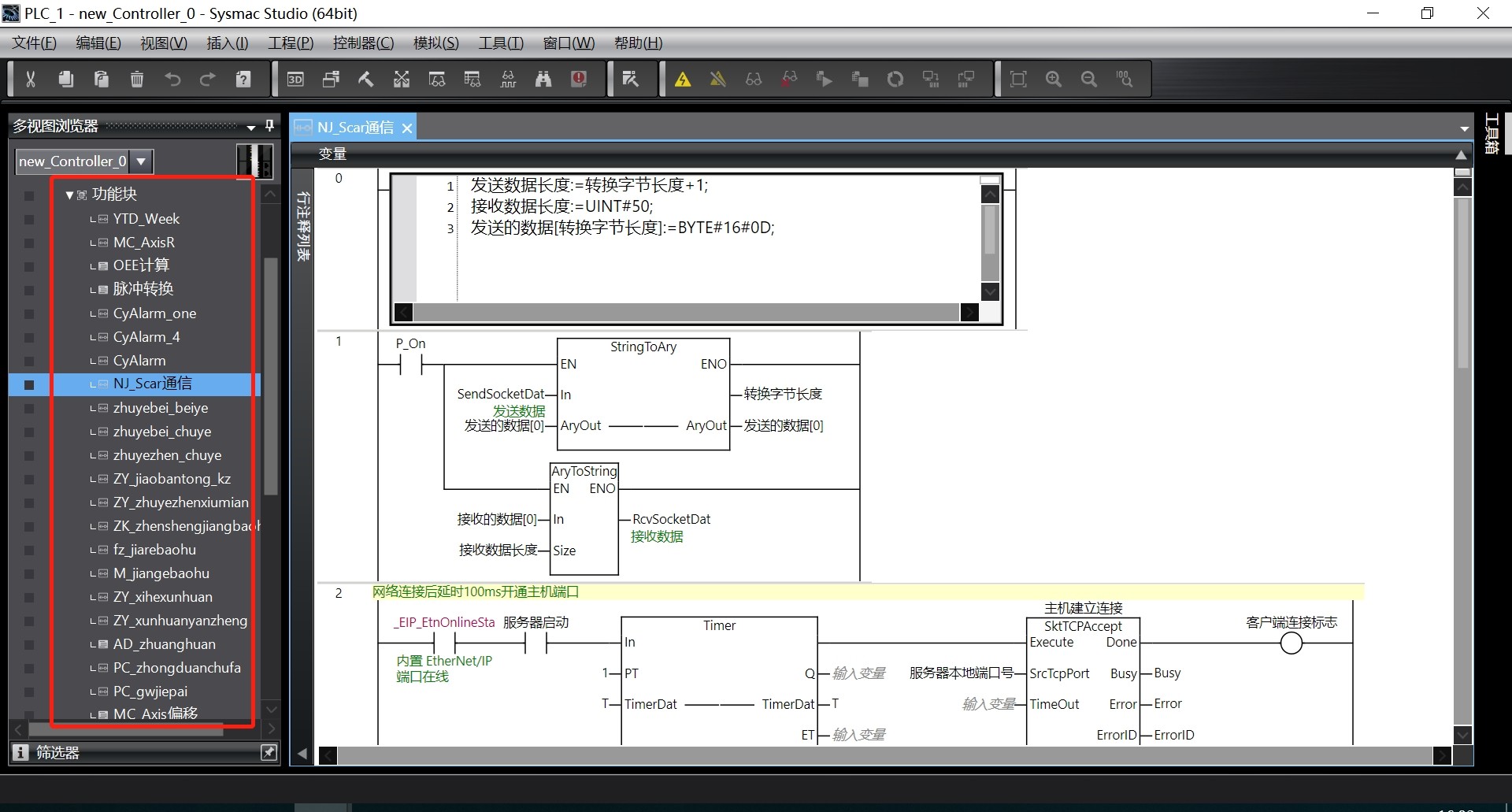Open the 文件(F) menu

tap(35, 43)
